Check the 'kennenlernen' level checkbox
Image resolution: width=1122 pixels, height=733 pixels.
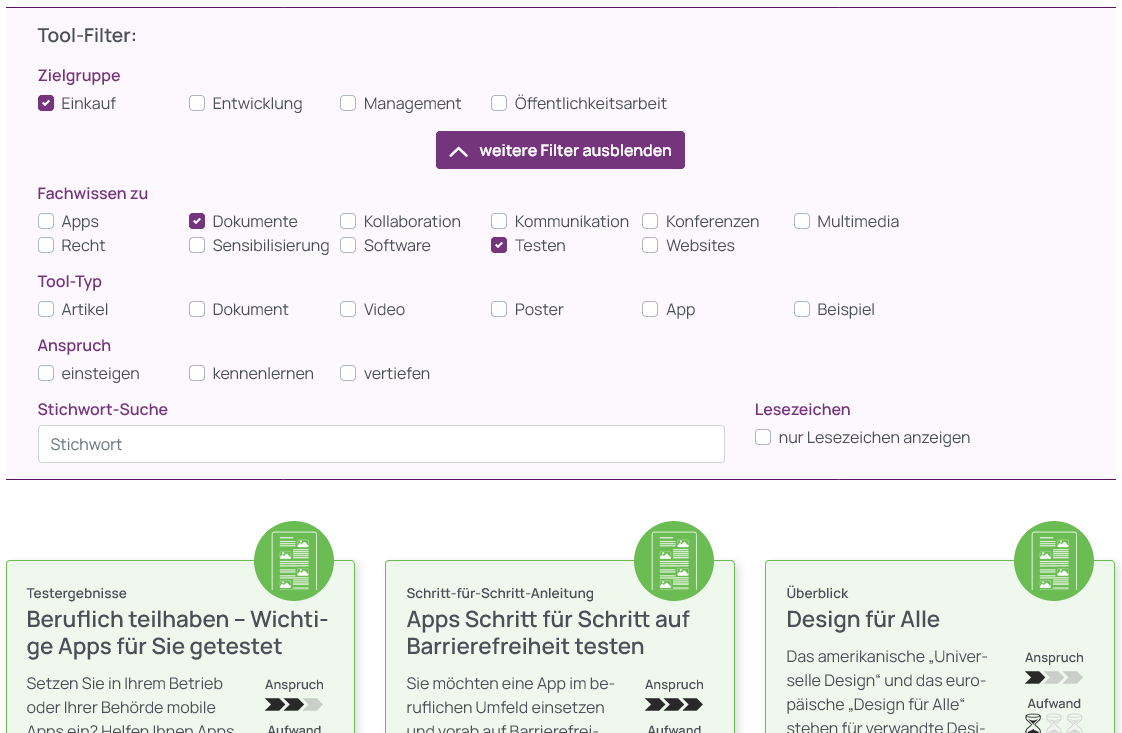(x=197, y=373)
